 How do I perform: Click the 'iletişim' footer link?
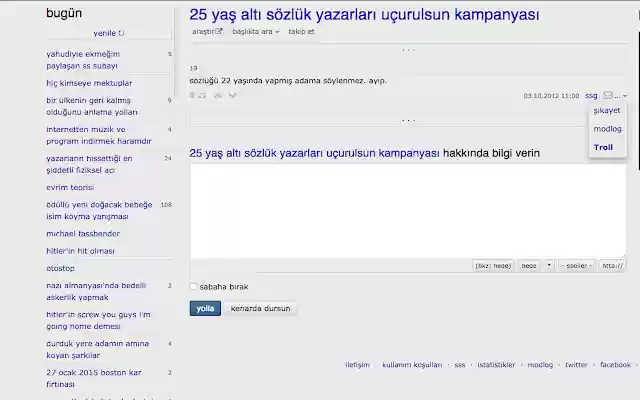point(357,365)
